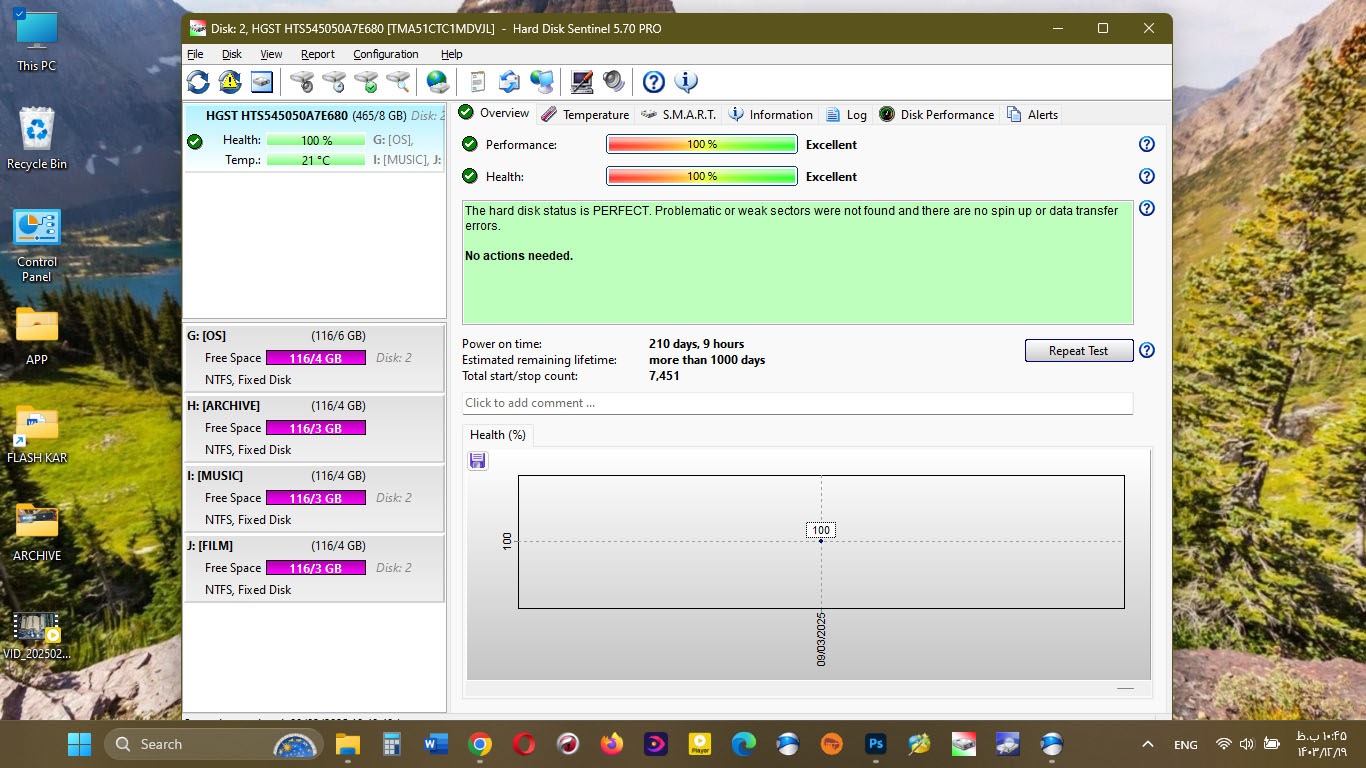Click the disk with clock toolbar icon
The image size is (1366, 768).
[x=334, y=82]
